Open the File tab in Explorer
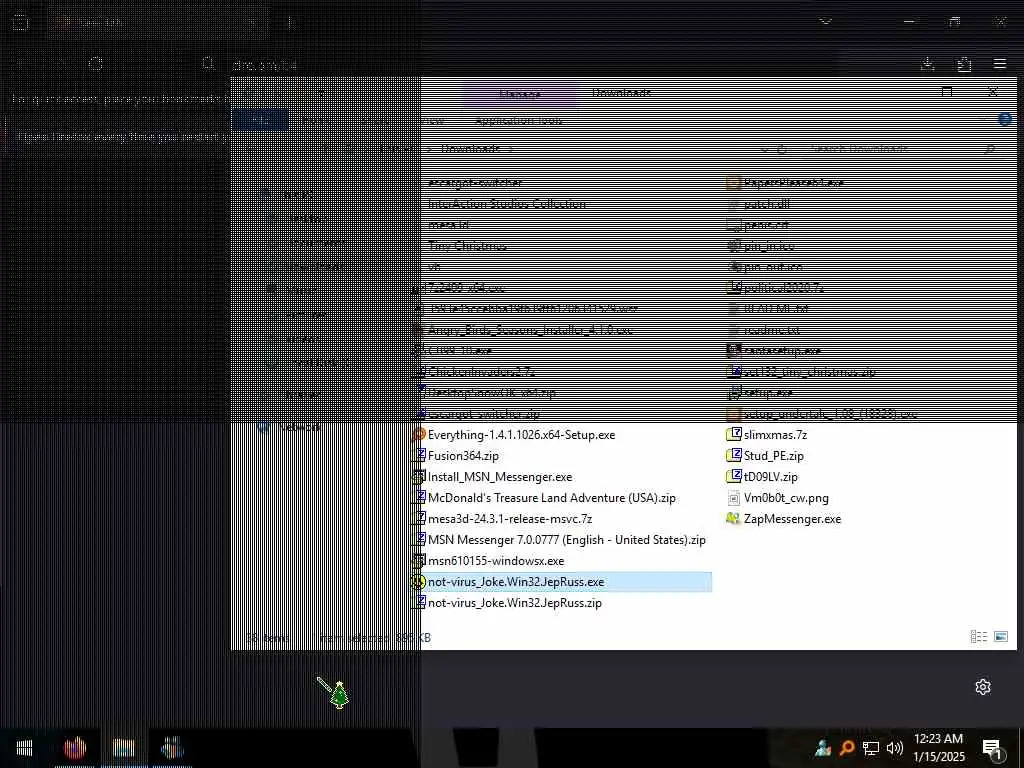 (261, 120)
